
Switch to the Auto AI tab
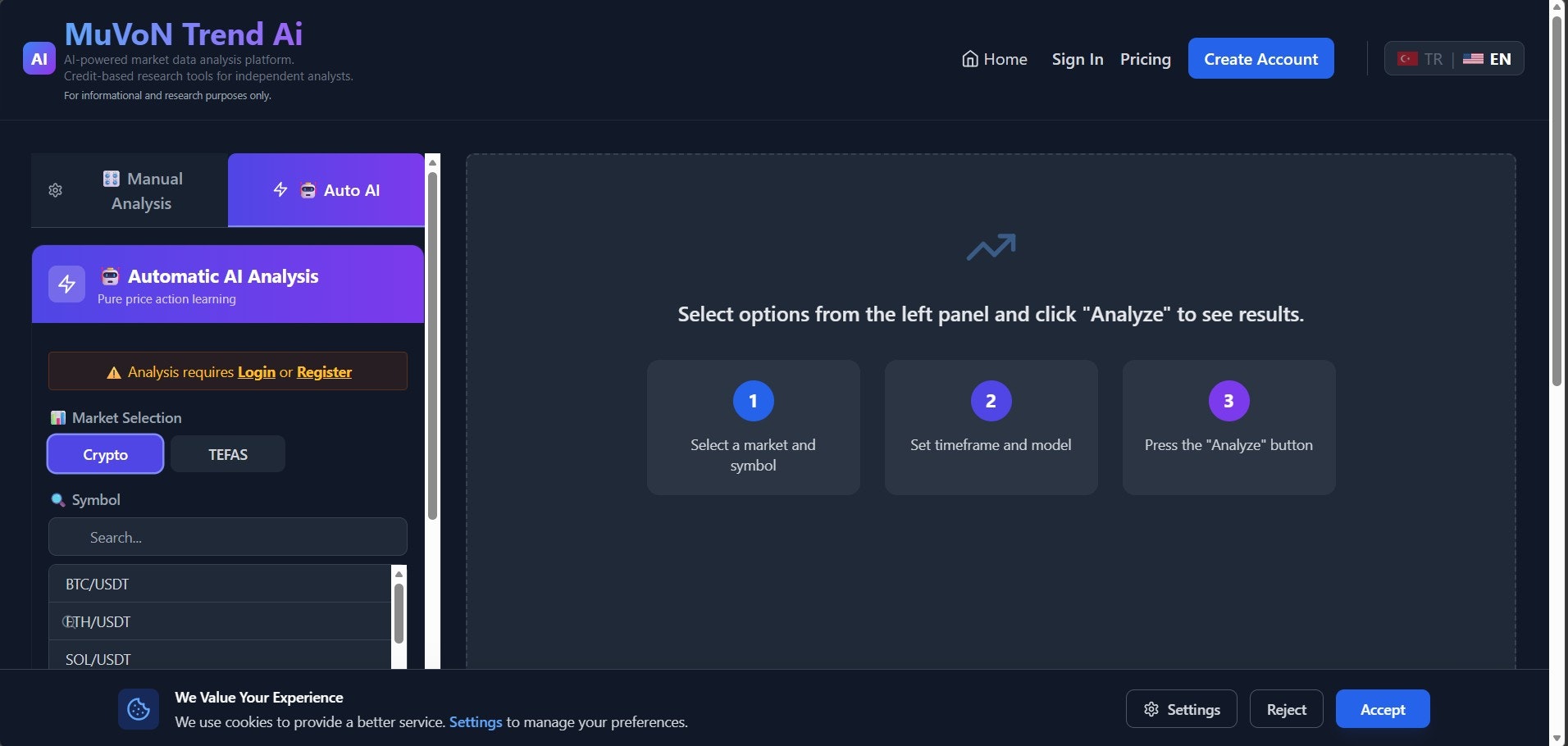tap(326, 190)
